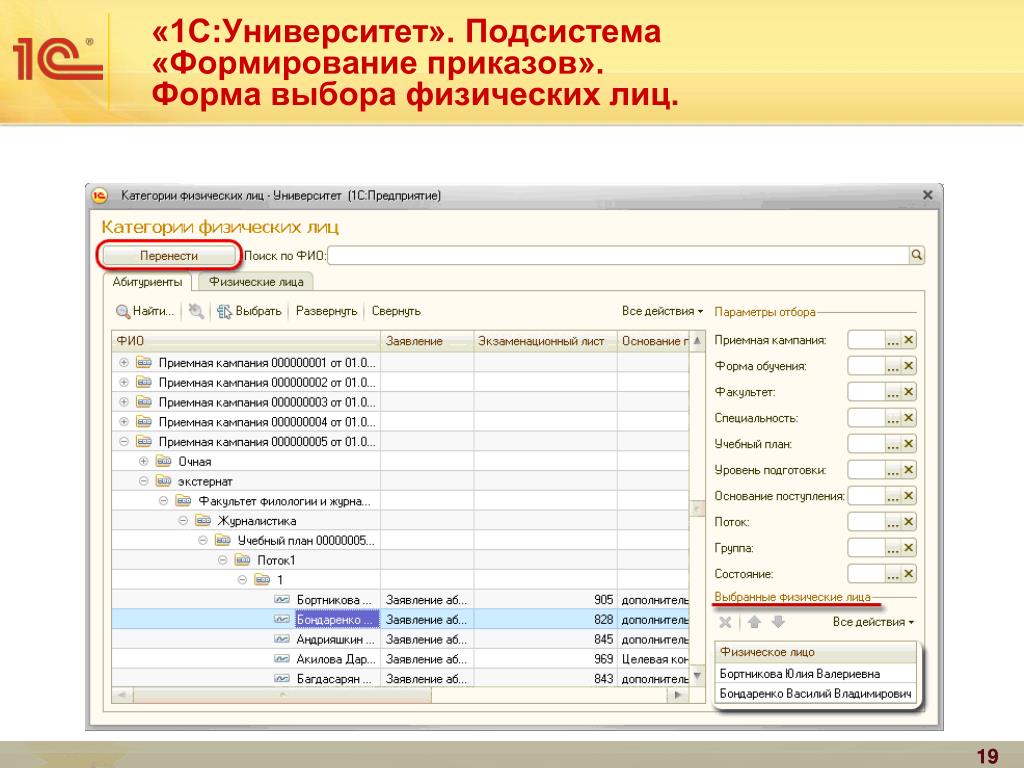This screenshot has width=1024, height=768.
Task: Select the Акилова Дар... row
Action: click(x=400, y=659)
